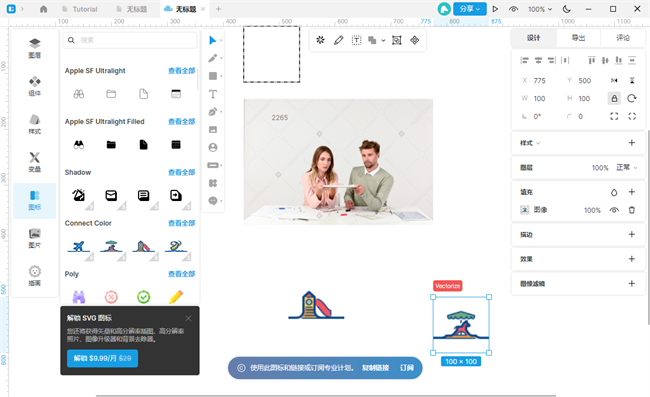
Task: Select the Text tool
Action: [x=213, y=94]
